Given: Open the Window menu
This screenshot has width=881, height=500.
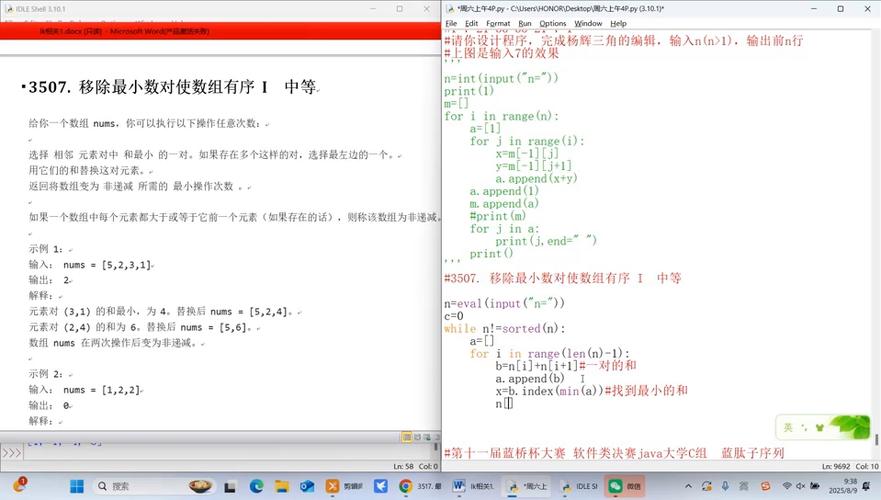Looking at the screenshot, I should pos(588,23).
